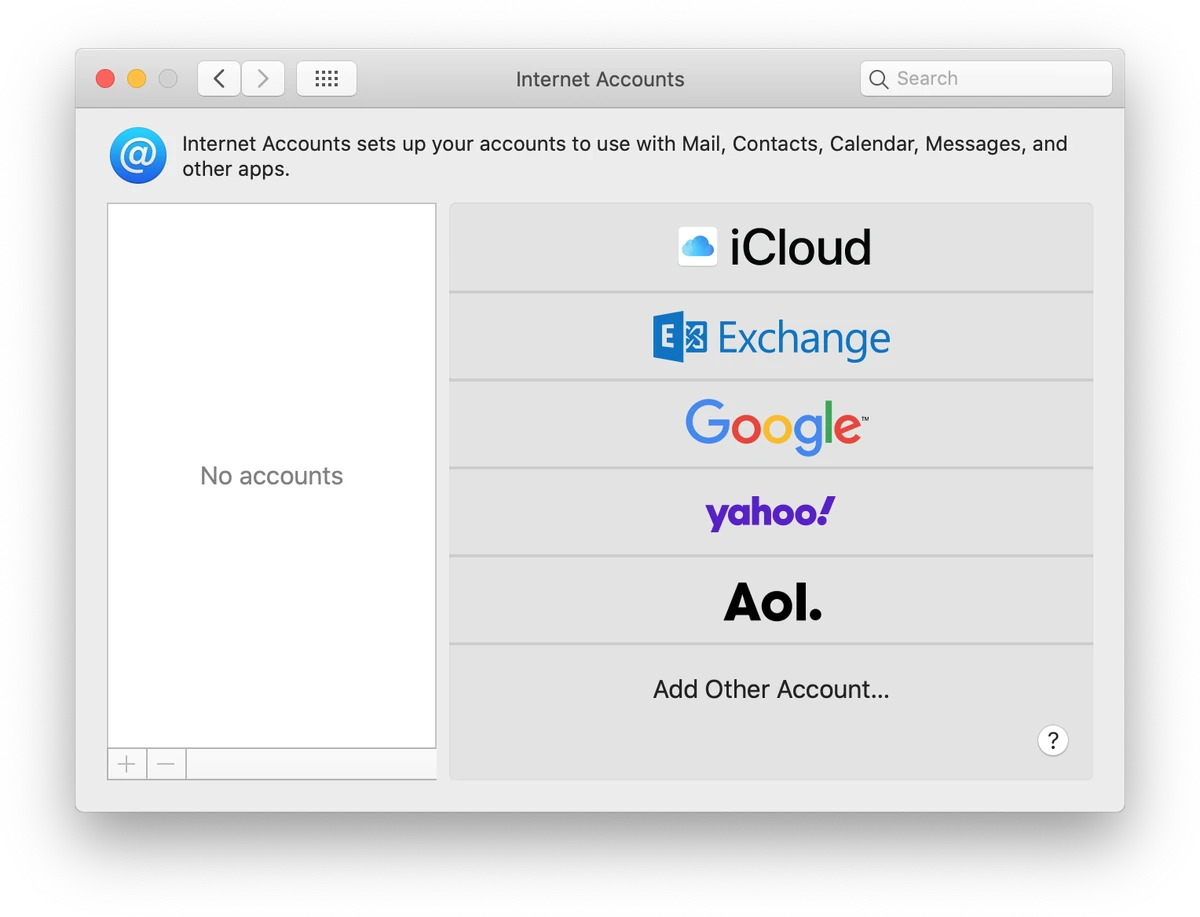Screen dimensions: 1200x917
Task: Click the minus button below the account list
Action: pos(166,763)
